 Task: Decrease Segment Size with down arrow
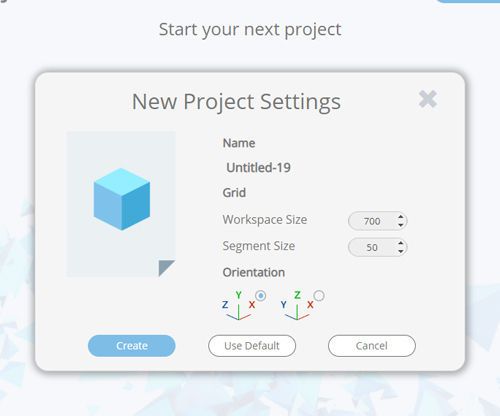401,251
